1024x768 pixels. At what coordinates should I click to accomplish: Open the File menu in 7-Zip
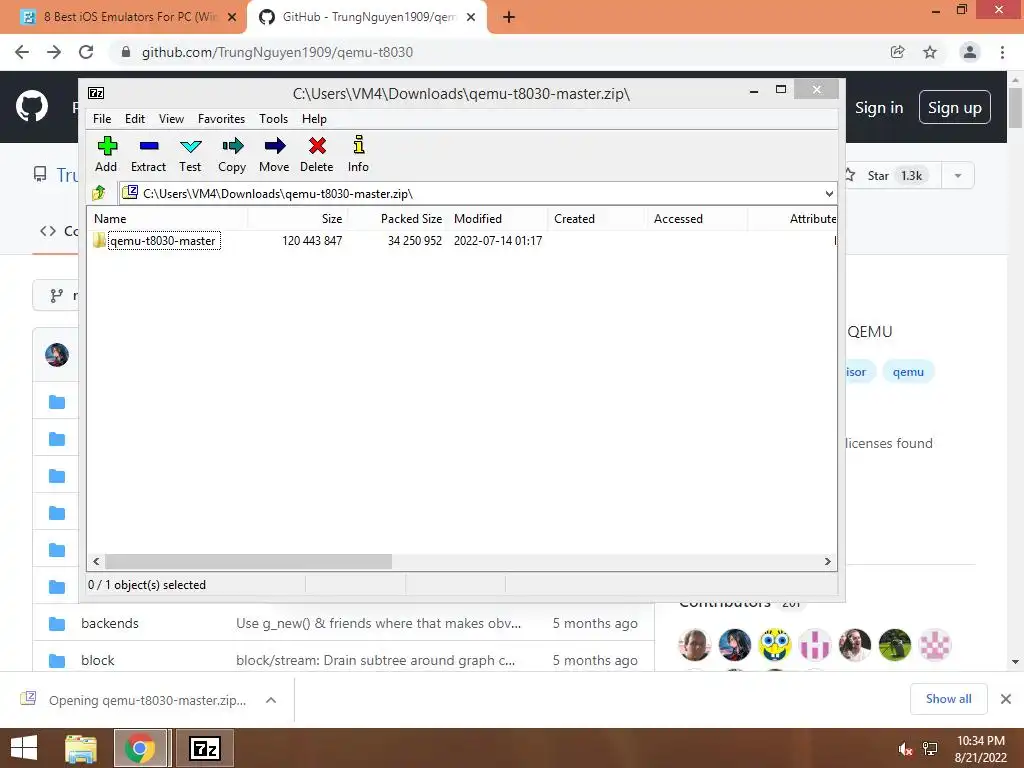(x=102, y=119)
